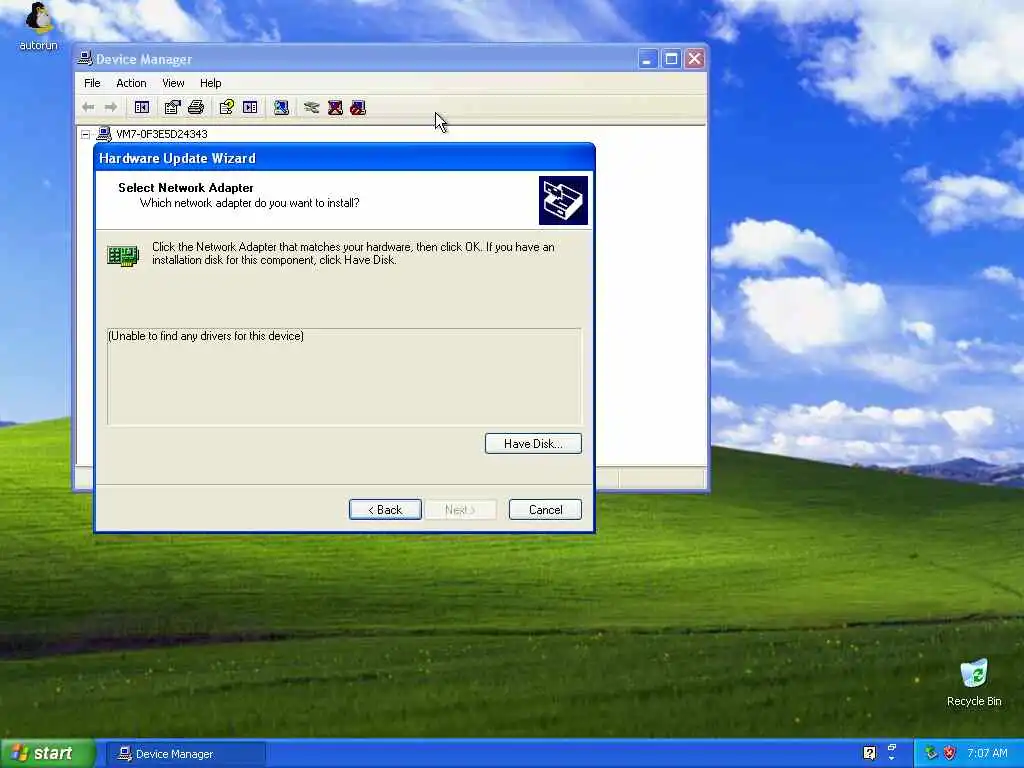Open the Help menu
The height and width of the screenshot is (768, 1024).
click(210, 83)
